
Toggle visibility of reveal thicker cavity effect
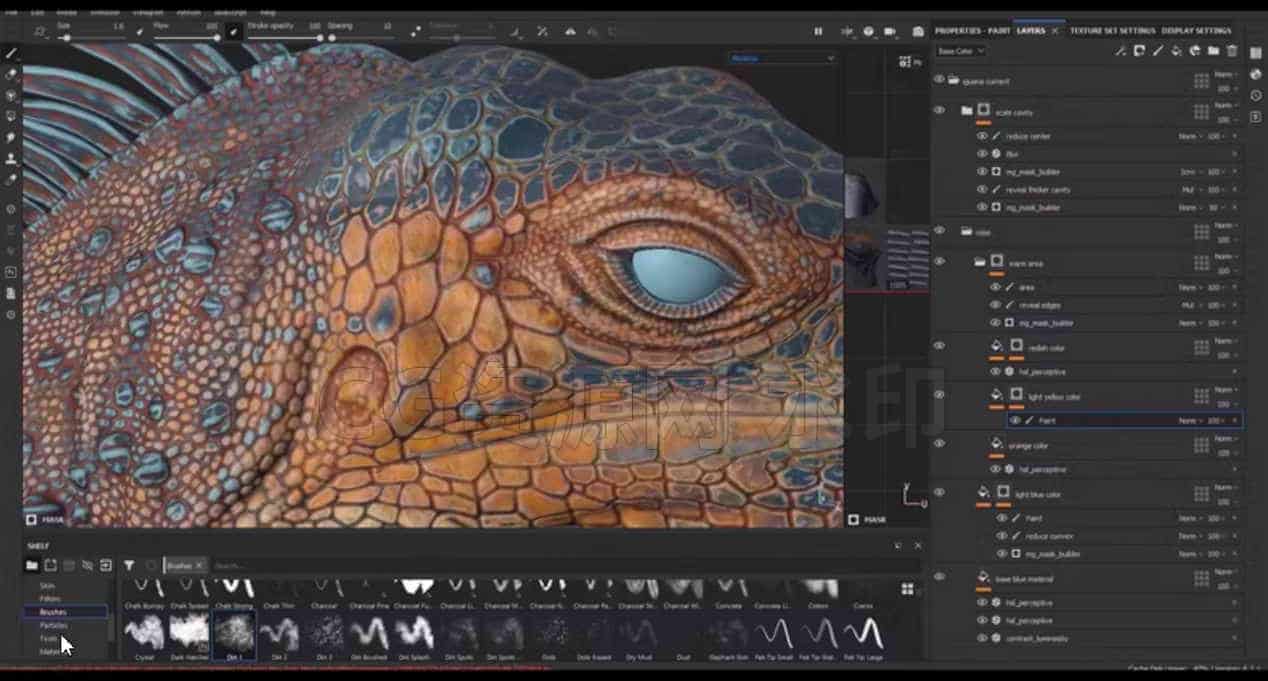click(x=982, y=189)
